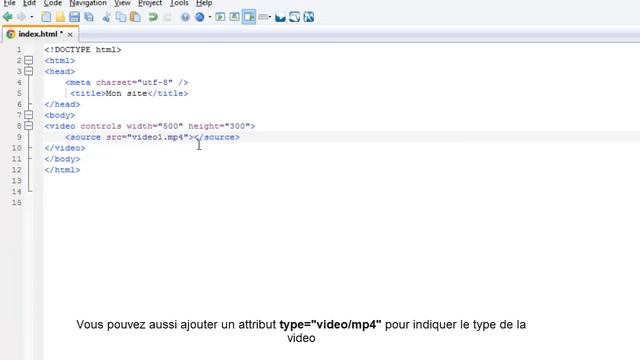Undo with the green arrow icon
Screen dimensions: 640x360
pos(153,17)
